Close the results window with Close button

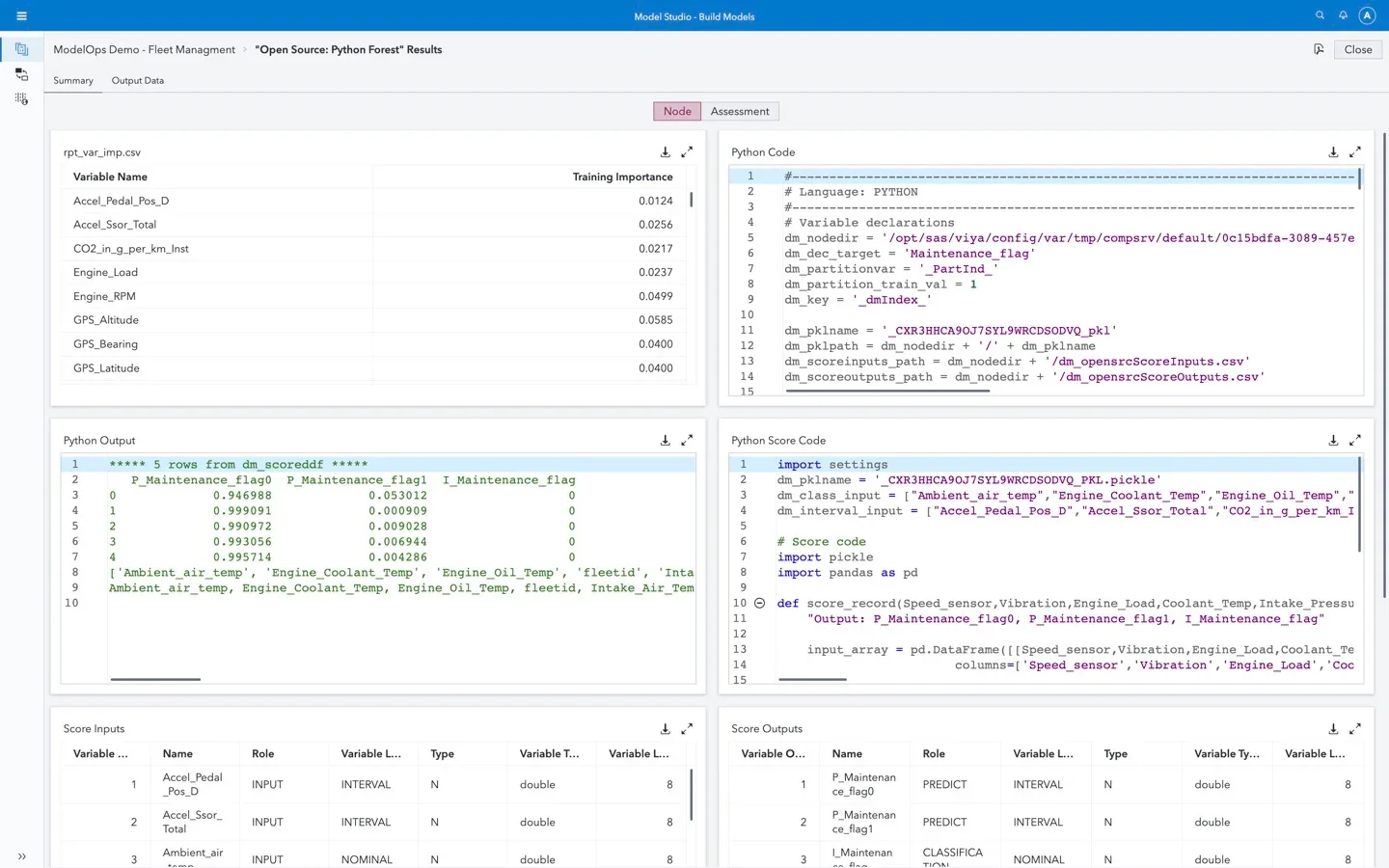point(1357,49)
